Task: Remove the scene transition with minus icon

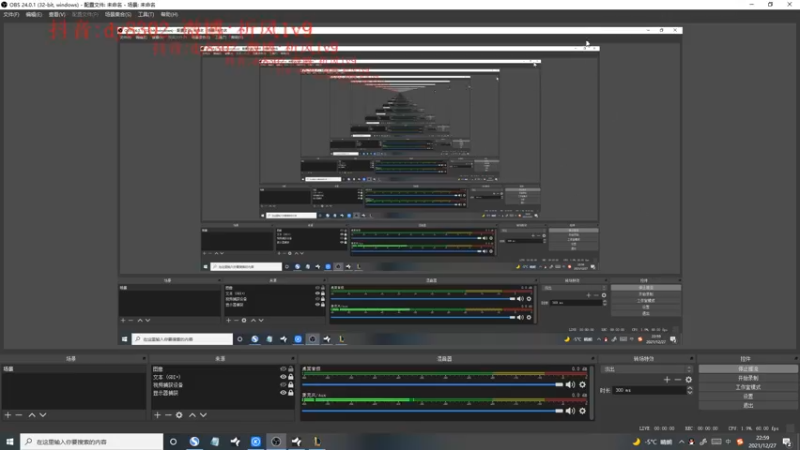Action: (x=678, y=380)
